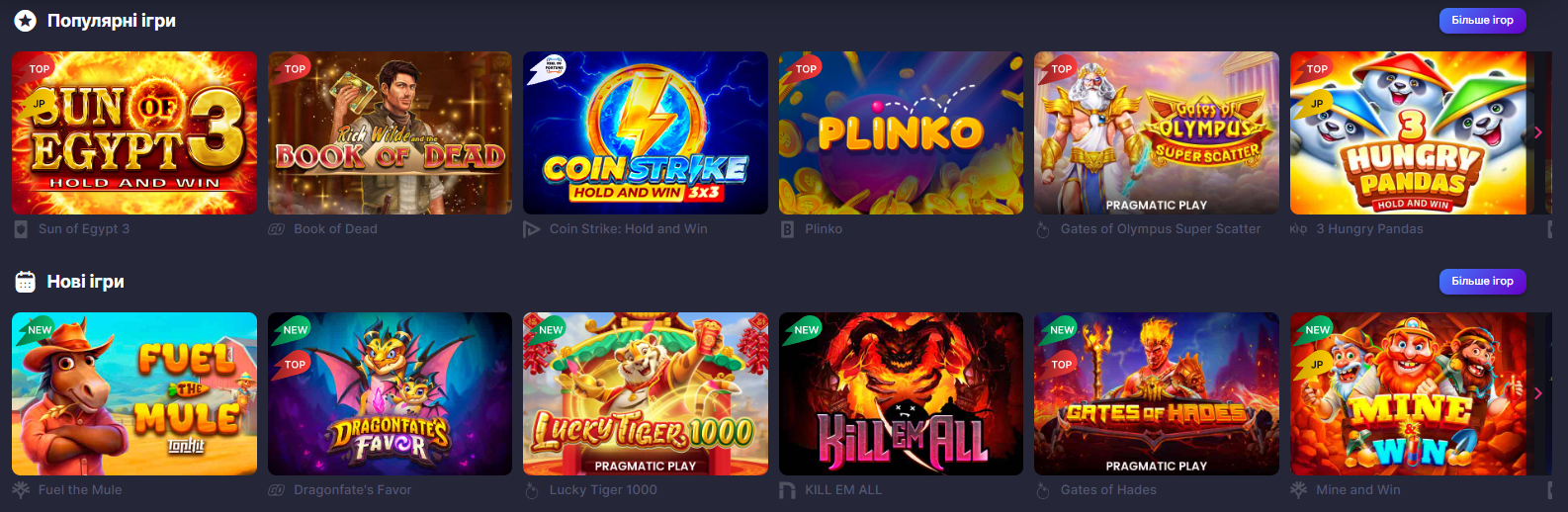Click provider icon next to Sun of Egypt 3
The image size is (1568, 512).
[x=21, y=229]
